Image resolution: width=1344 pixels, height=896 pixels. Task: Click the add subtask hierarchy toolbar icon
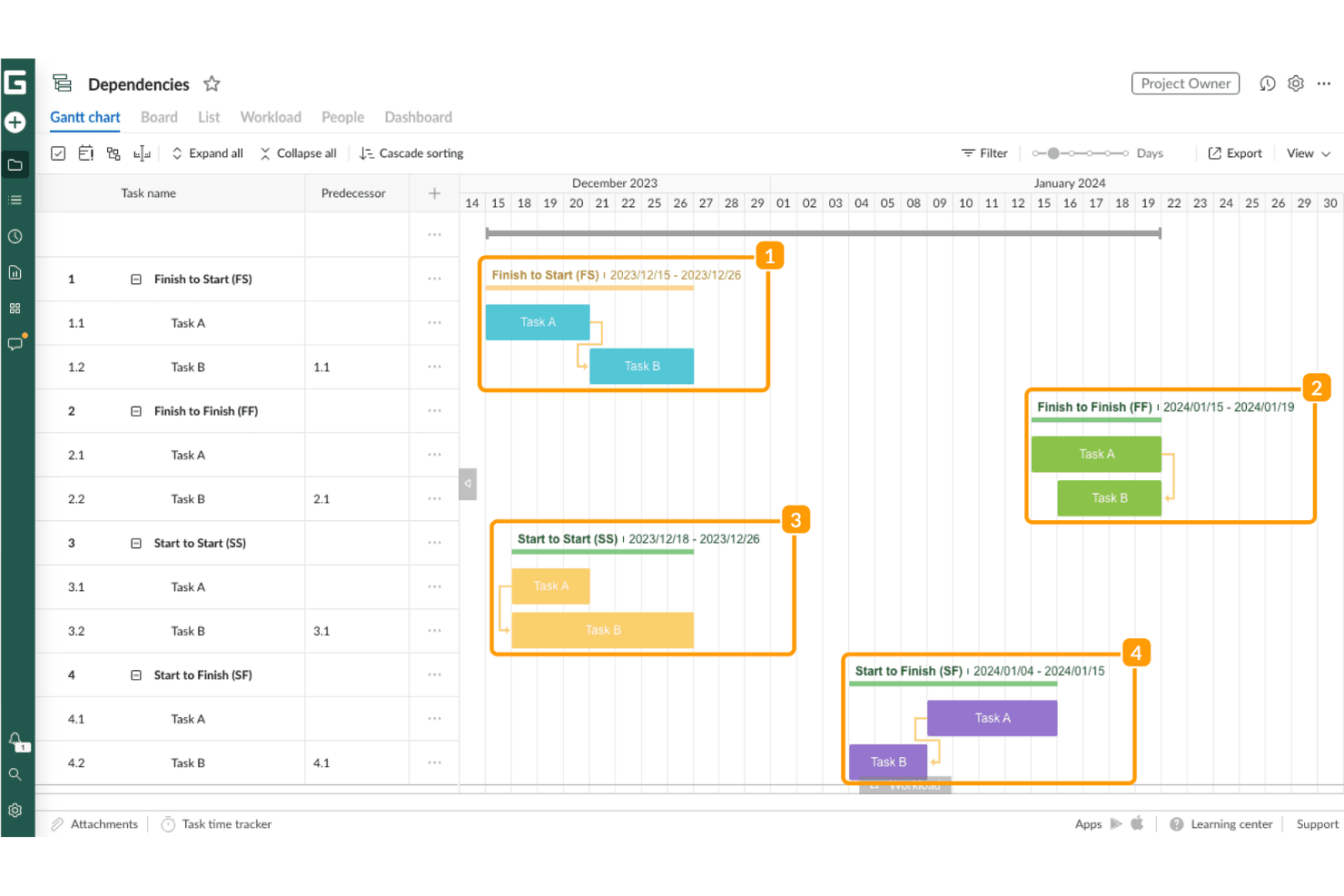114,153
